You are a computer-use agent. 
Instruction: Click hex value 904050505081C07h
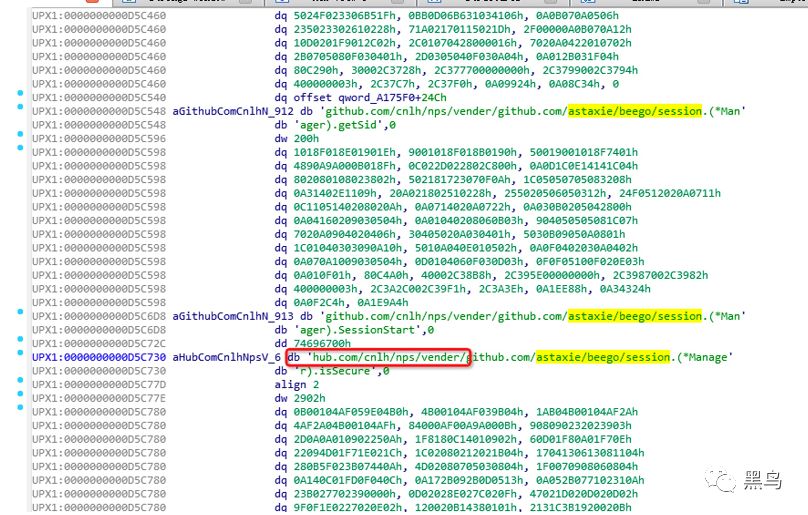(587, 221)
